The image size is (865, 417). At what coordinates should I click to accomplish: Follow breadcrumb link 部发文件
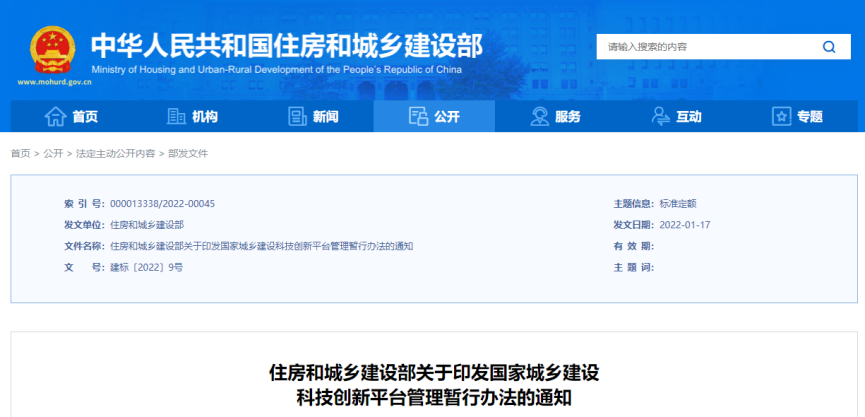pyautogui.click(x=188, y=154)
